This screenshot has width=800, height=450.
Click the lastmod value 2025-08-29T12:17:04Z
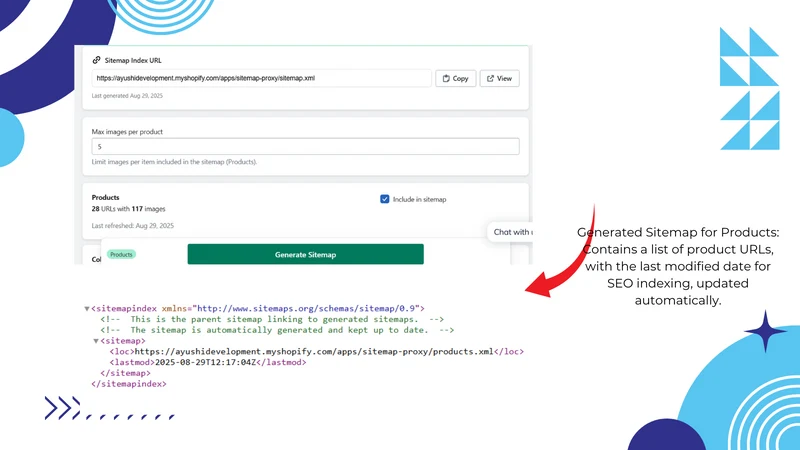[x=205, y=362]
